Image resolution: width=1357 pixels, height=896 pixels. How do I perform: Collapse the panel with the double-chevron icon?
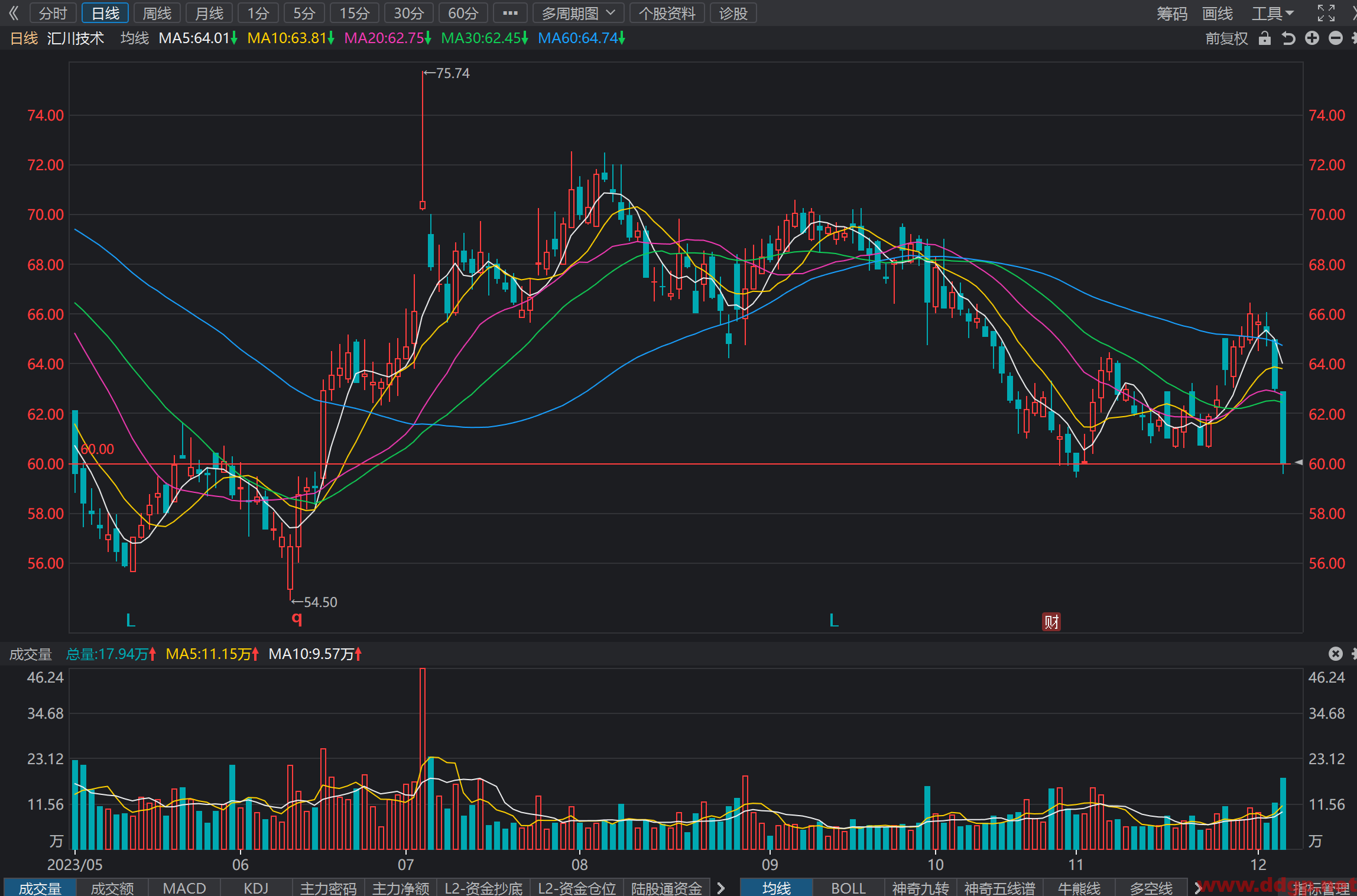pos(14,13)
